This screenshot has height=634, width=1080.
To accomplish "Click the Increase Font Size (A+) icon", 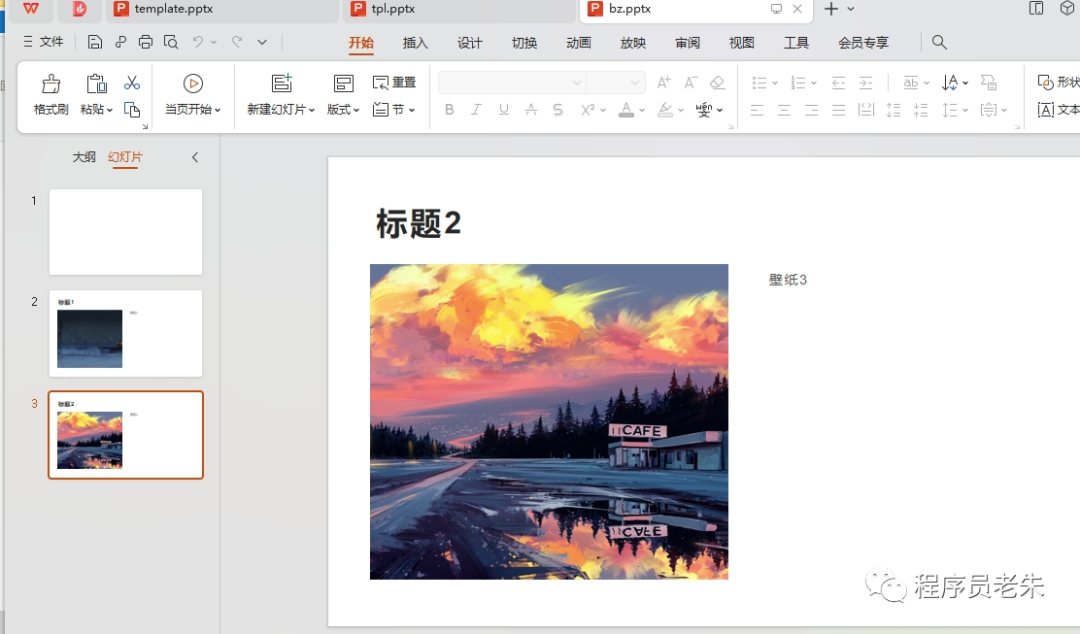I will [x=663, y=83].
